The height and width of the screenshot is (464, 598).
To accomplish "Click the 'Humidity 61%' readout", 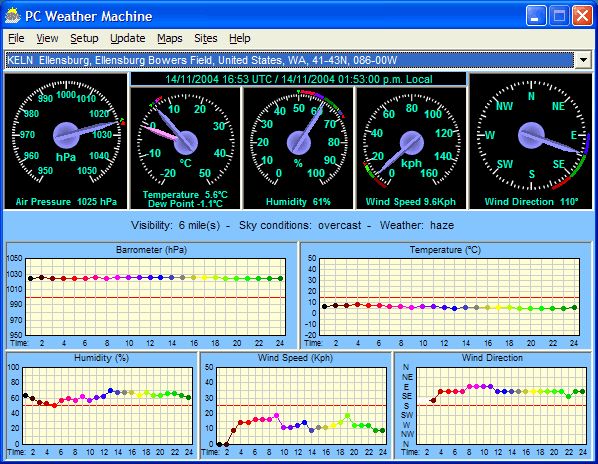I will tap(298, 202).
